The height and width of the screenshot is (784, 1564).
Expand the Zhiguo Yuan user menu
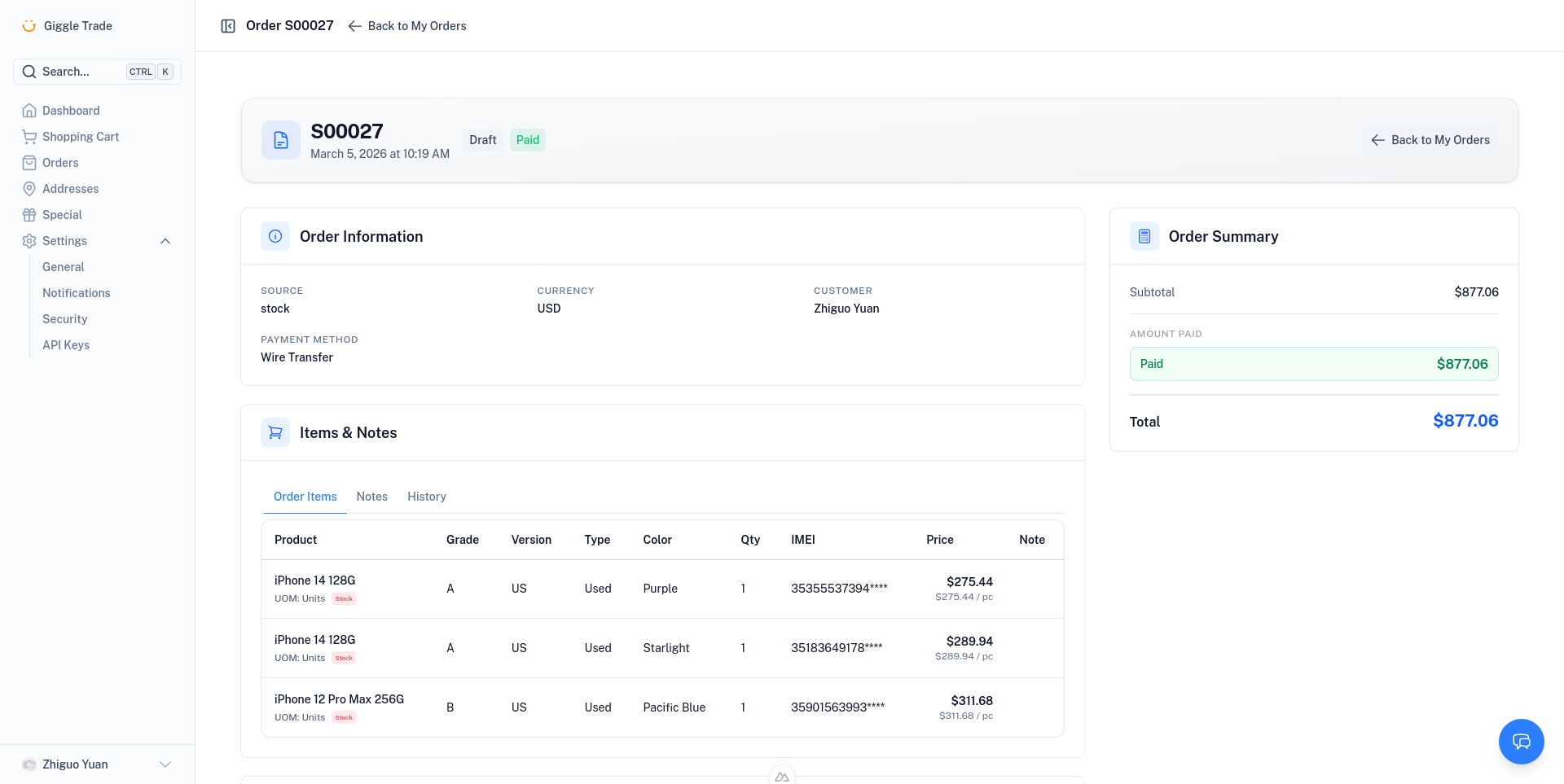point(165,764)
